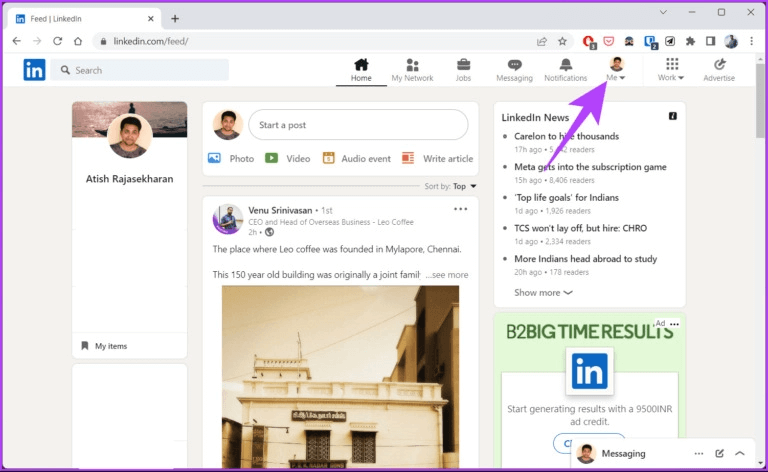Open Meta subscription game news
Image resolution: width=768 pixels, height=472 pixels.
tap(590, 166)
